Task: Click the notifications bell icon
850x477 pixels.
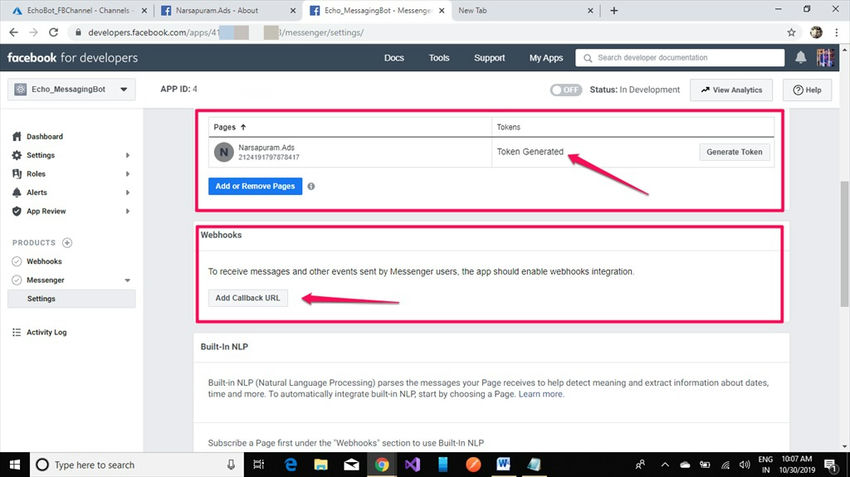Action: pyautogui.click(x=801, y=57)
